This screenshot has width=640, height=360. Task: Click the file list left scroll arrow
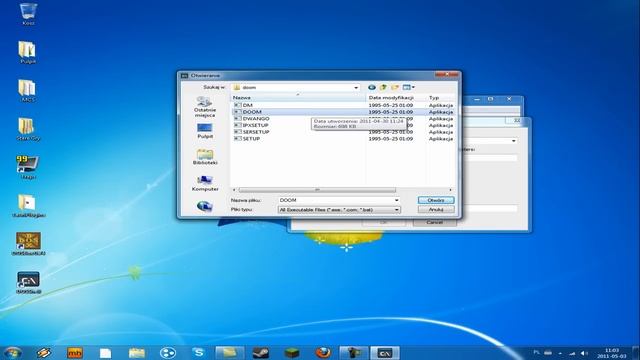[x=234, y=190]
